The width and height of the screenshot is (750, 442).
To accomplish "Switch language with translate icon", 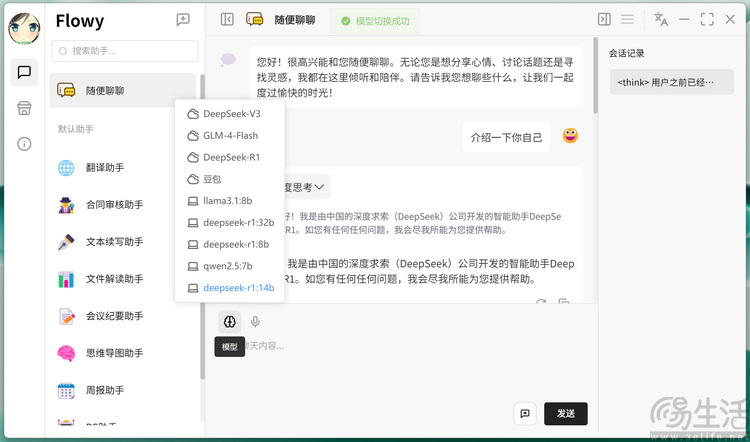I will click(661, 19).
